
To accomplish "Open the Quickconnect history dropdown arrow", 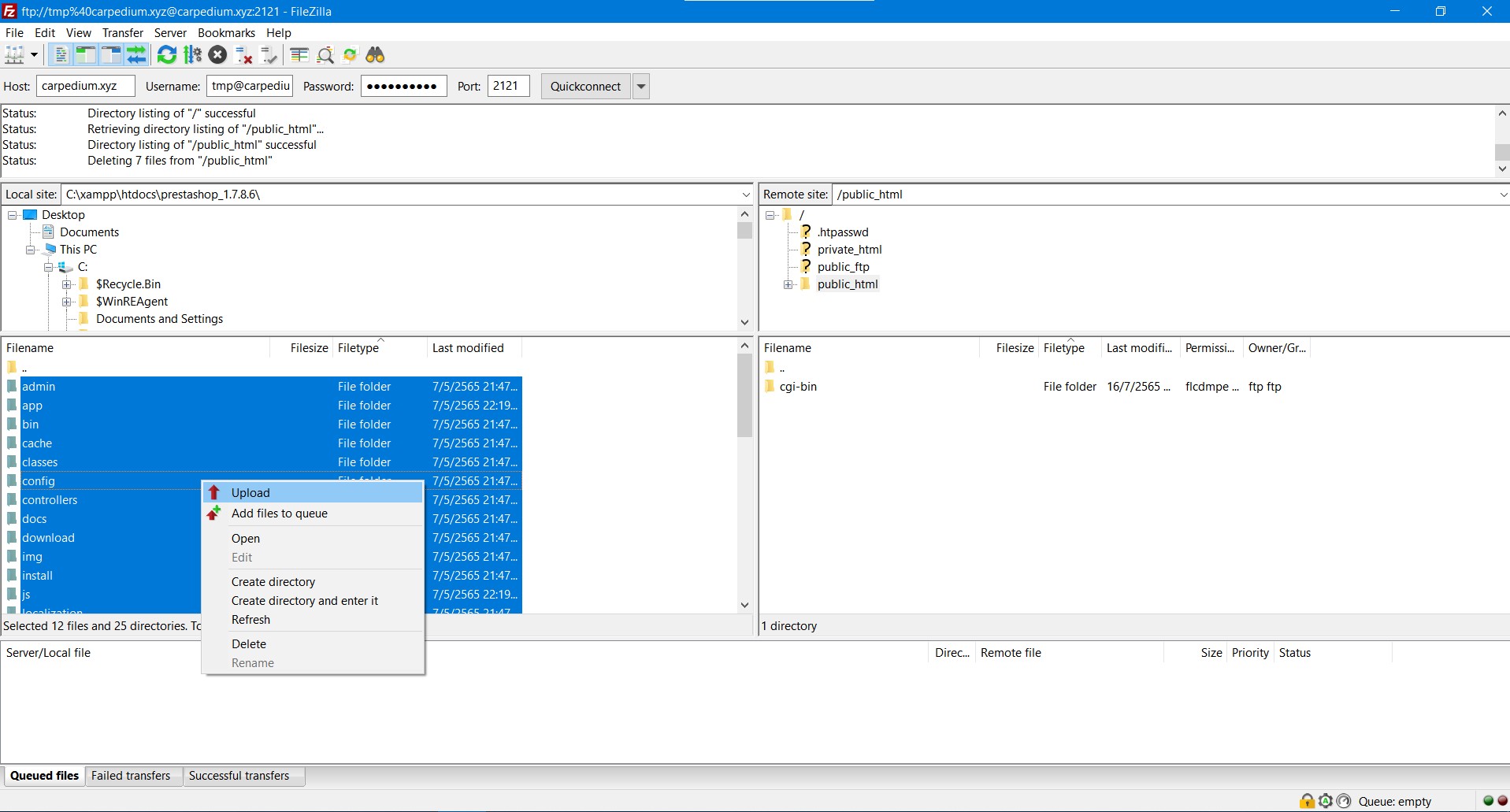I will tap(641, 87).
